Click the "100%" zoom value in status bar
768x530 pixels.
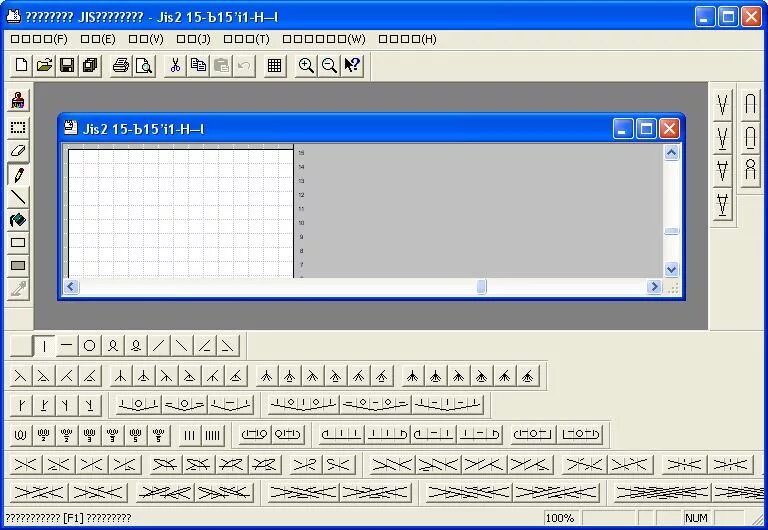[559, 518]
